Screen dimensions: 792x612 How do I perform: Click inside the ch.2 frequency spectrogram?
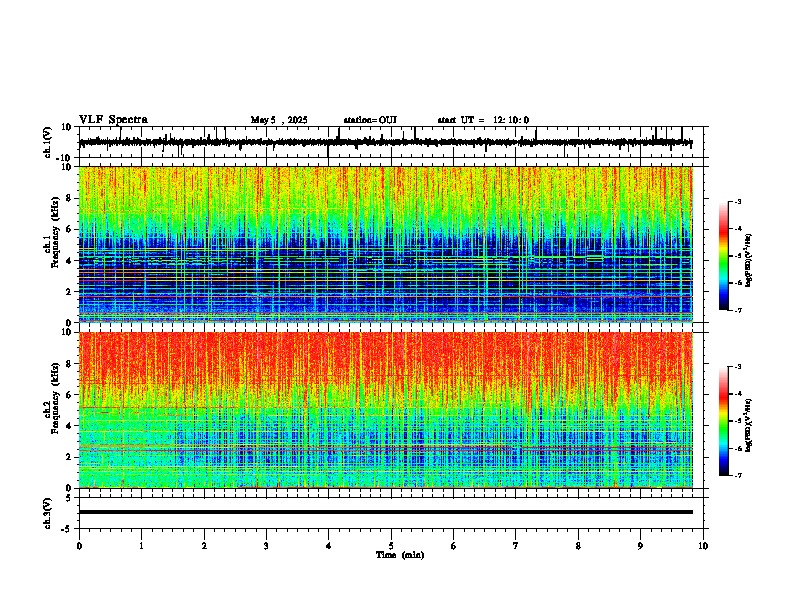coord(385,410)
